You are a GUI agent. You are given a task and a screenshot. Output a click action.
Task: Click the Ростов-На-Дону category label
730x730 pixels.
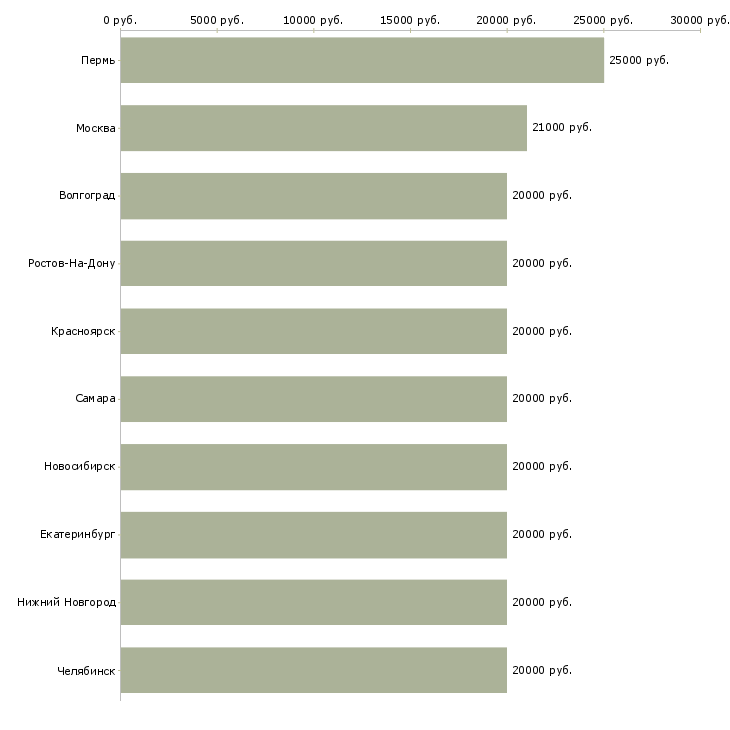(72, 263)
